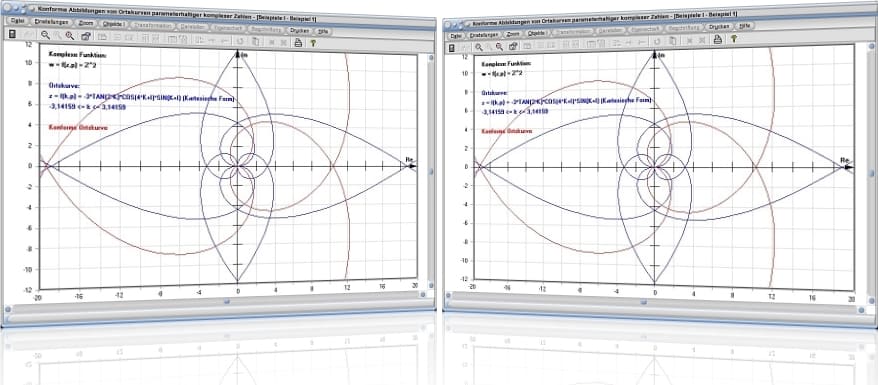
Task: Click the first magnifier icon in the left window
Action: 45,35
